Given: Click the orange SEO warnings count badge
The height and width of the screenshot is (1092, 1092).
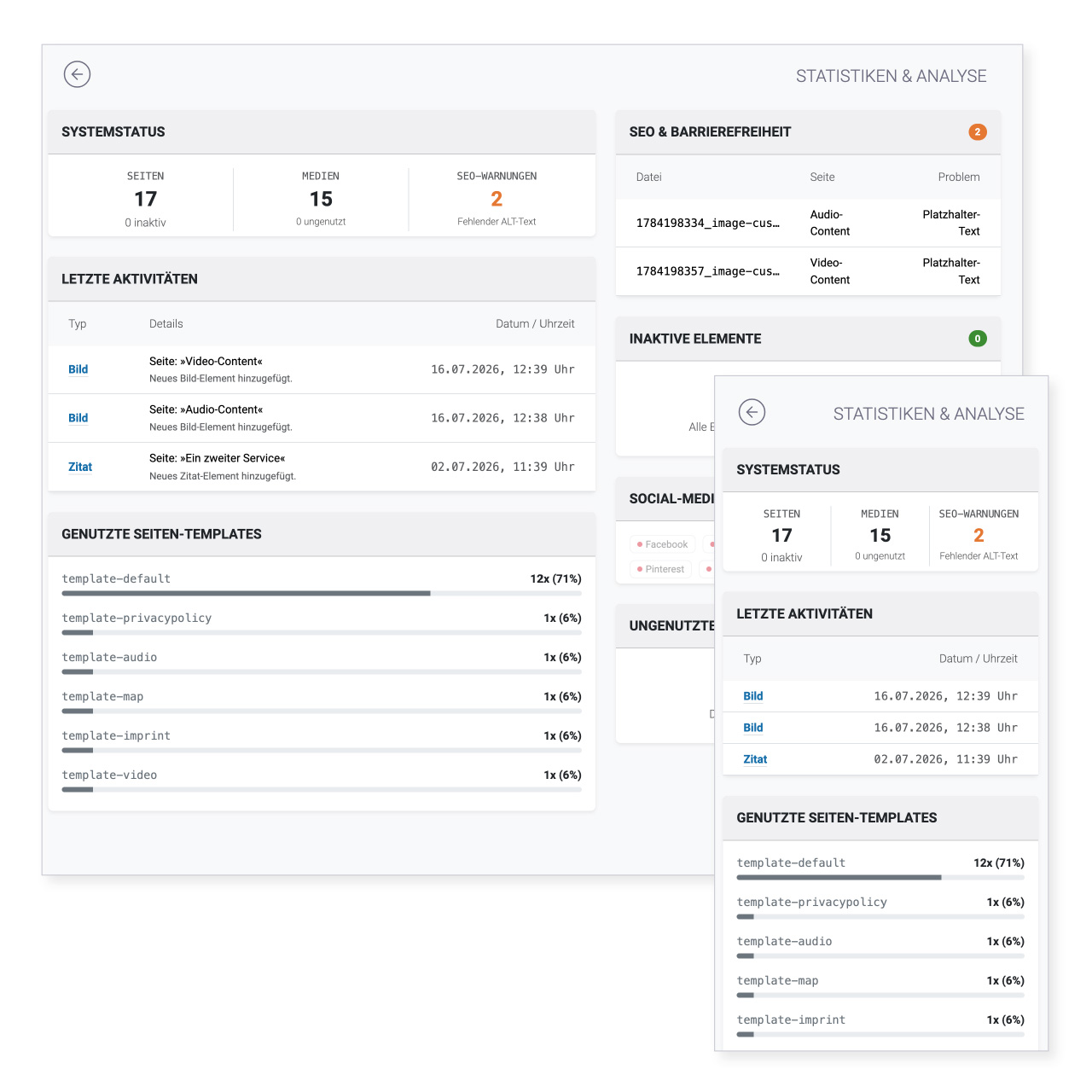Looking at the screenshot, I should click(x=978, y=132).
